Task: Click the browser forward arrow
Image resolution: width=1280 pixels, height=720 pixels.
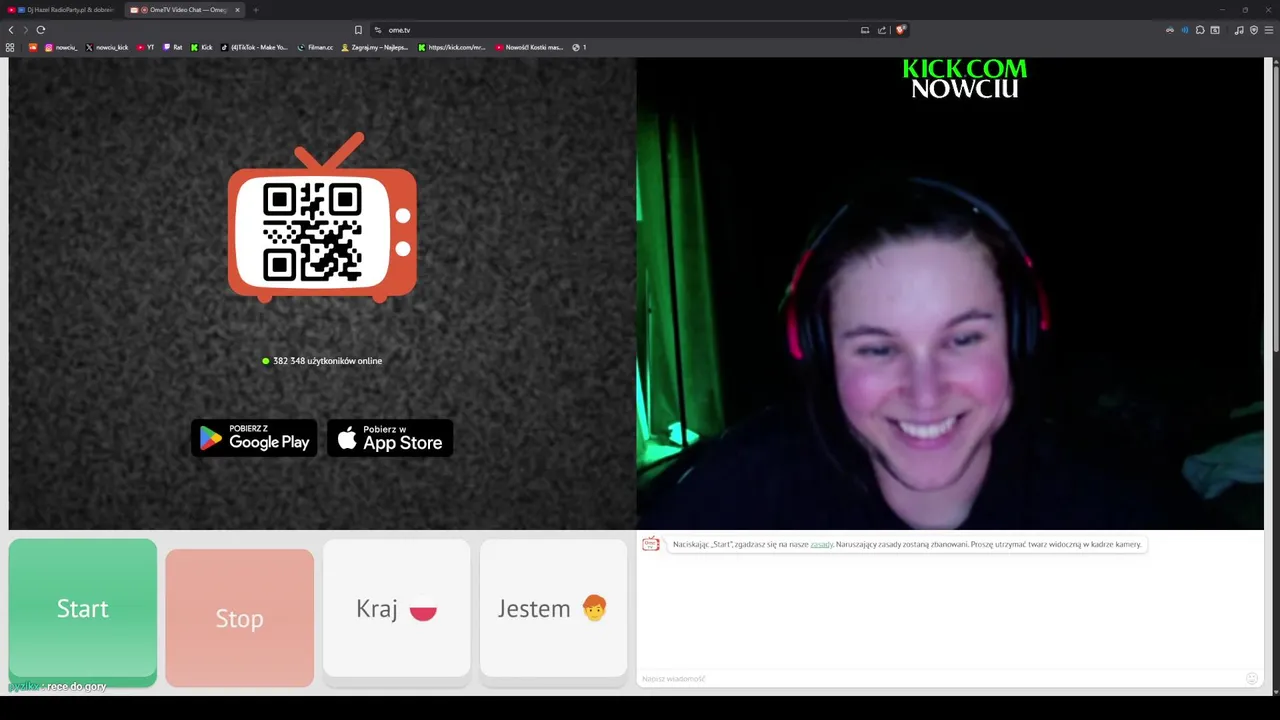Action: pyautogui.click(x=25, y=30)
